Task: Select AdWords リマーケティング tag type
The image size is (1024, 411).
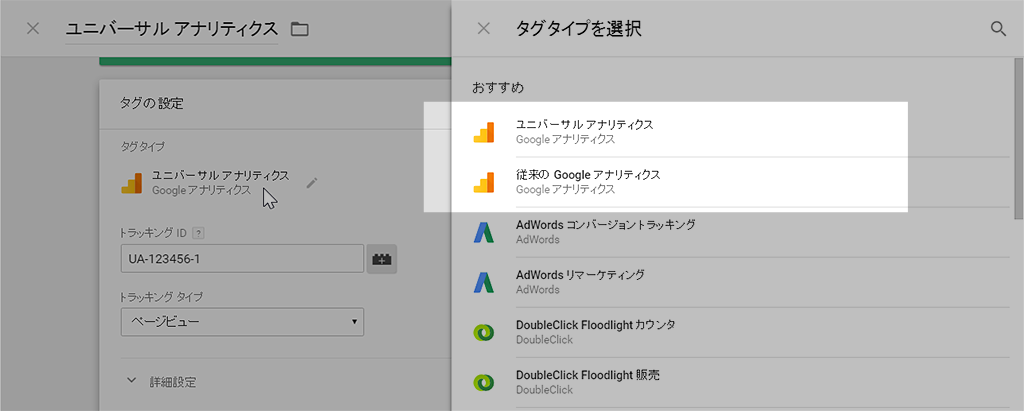Action: tap(741, 282)
